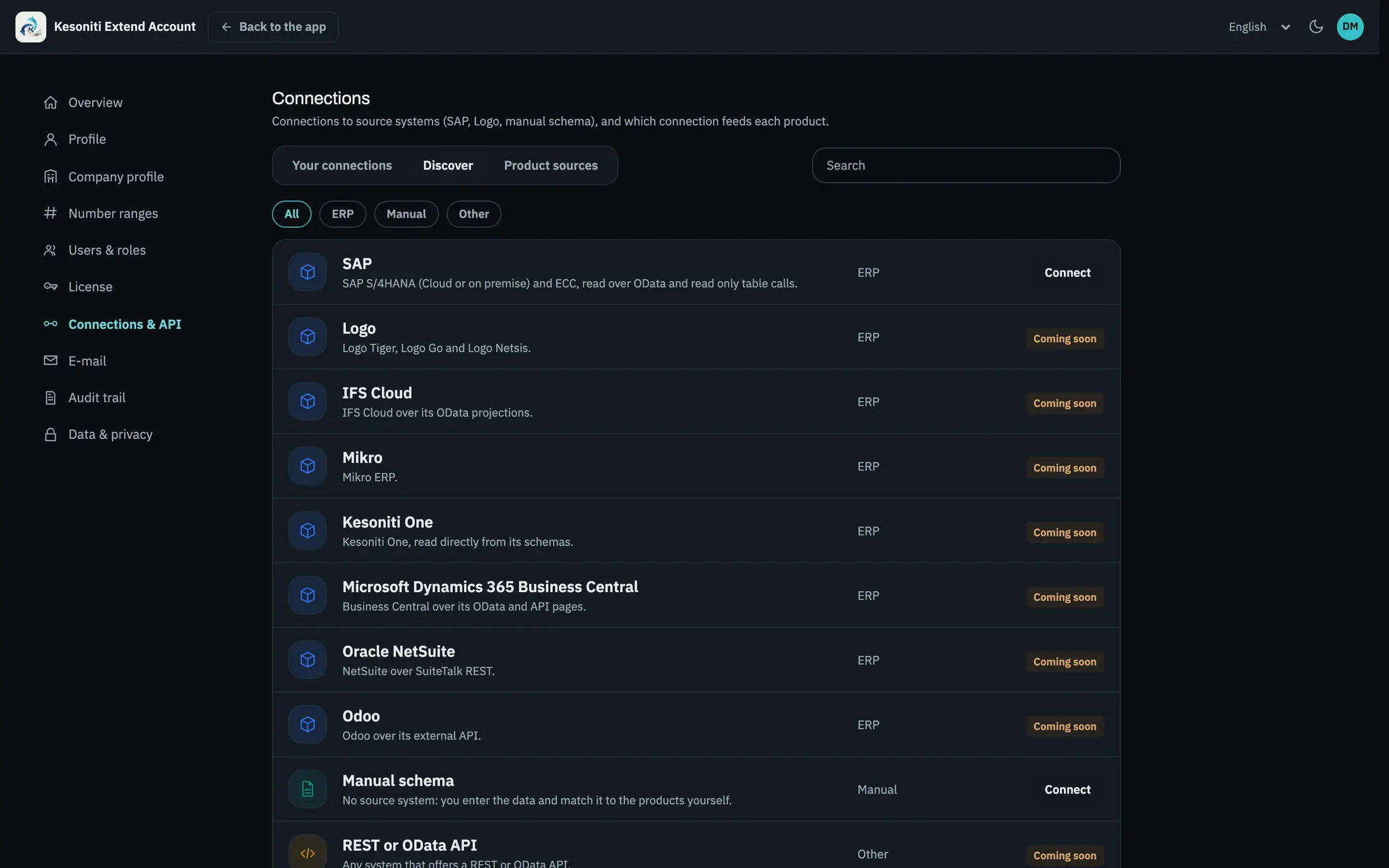Click Connections & API link icon

coord(51,324)
